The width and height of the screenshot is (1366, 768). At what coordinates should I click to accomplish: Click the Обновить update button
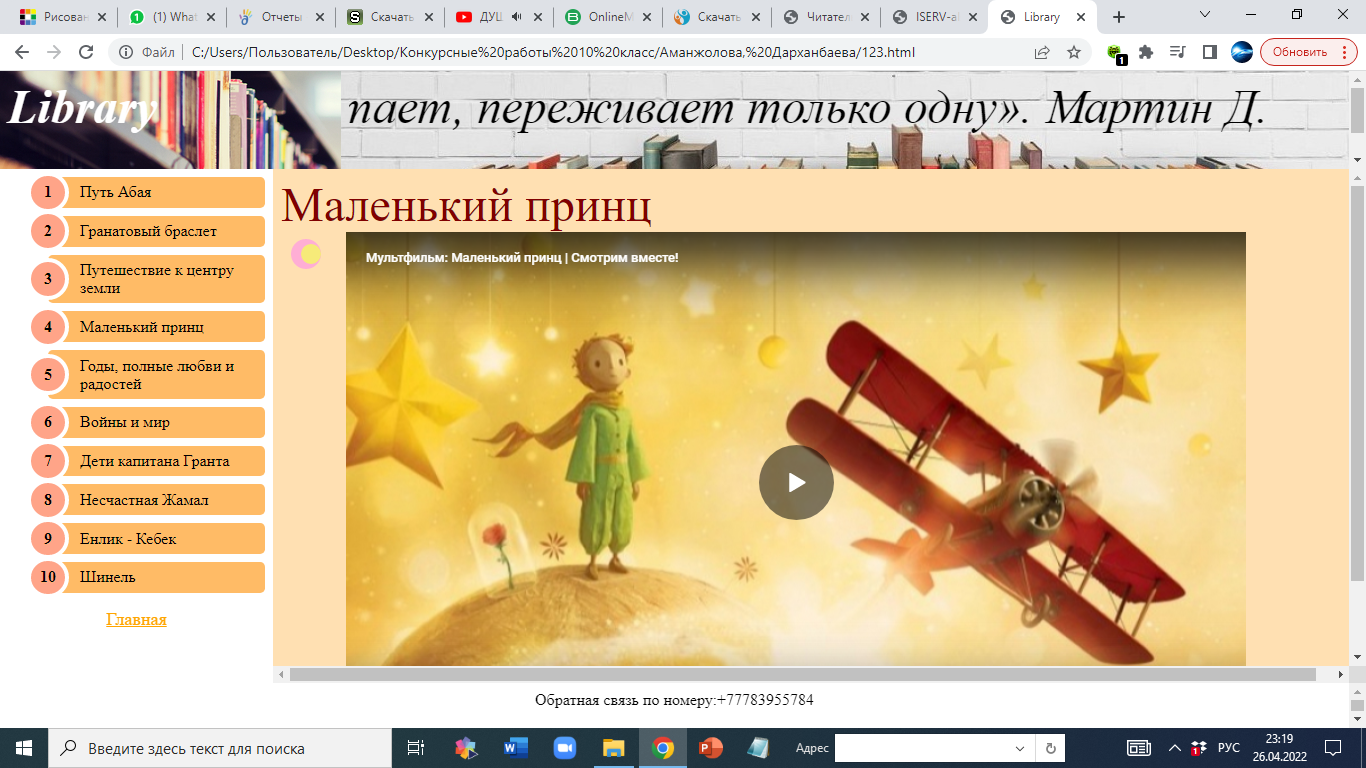pyautogui.click(x=1309, y=52)
